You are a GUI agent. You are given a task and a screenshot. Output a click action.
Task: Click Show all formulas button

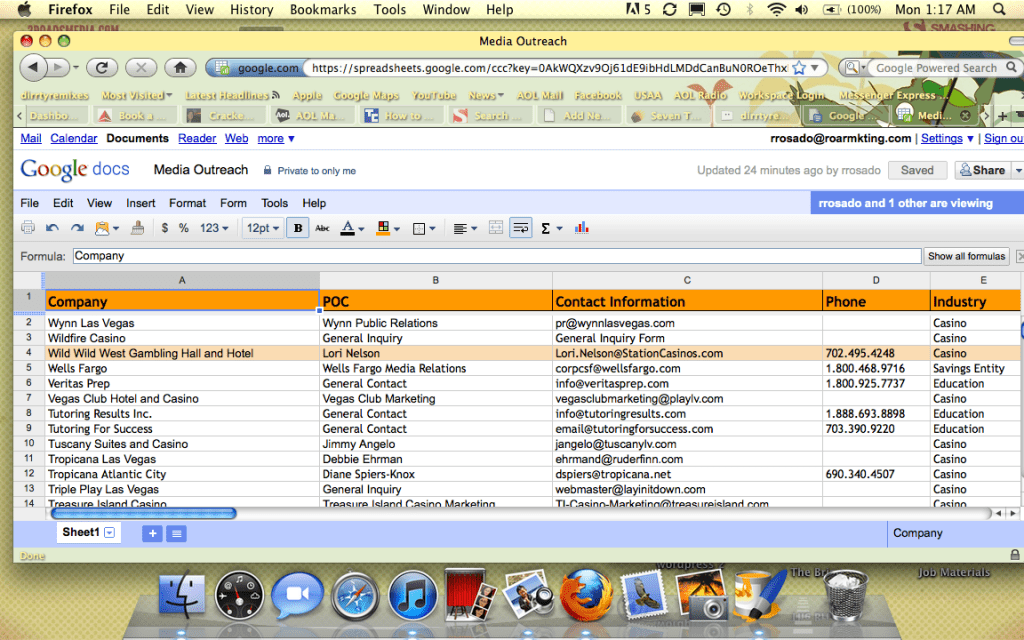click(966, 256)
